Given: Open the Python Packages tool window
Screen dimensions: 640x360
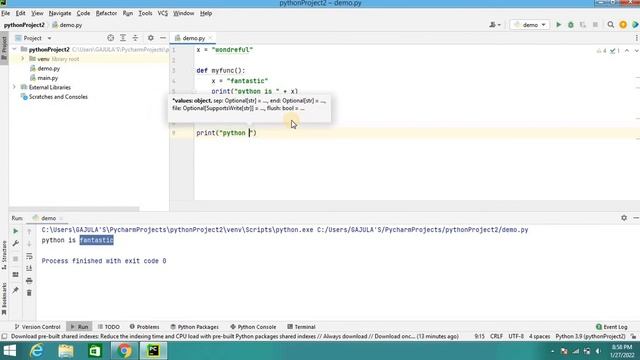Looking at the screenshot, I should click(x=194, y=327).
